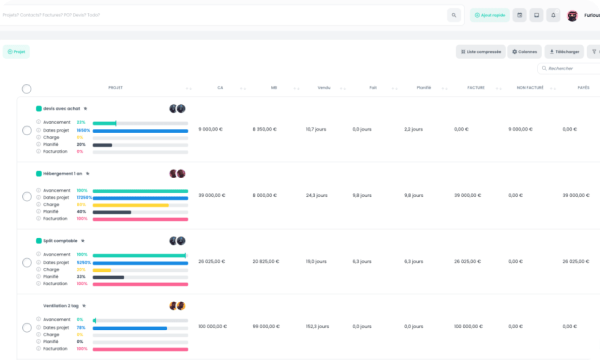Select the Hébergement 1 an row checkbox

pos(27,197)
